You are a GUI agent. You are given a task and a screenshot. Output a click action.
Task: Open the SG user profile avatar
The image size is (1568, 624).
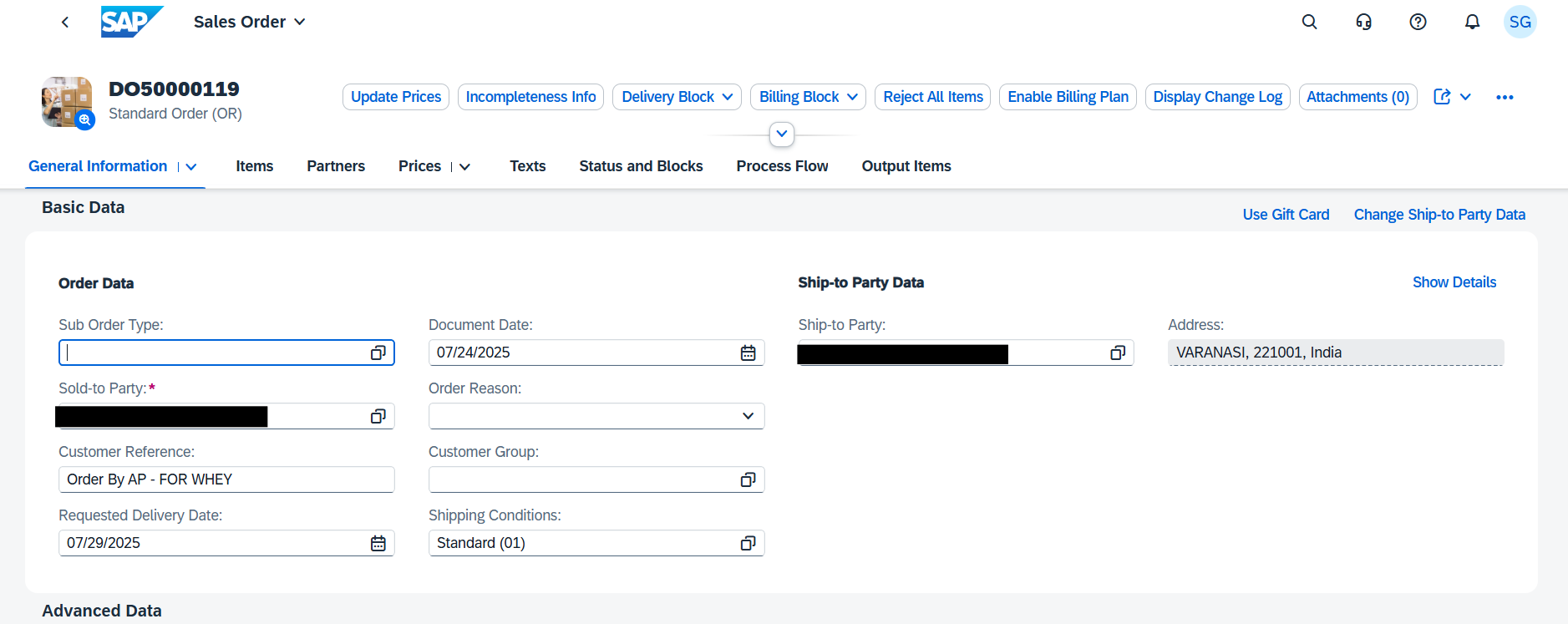click(x=1520, y=23)
